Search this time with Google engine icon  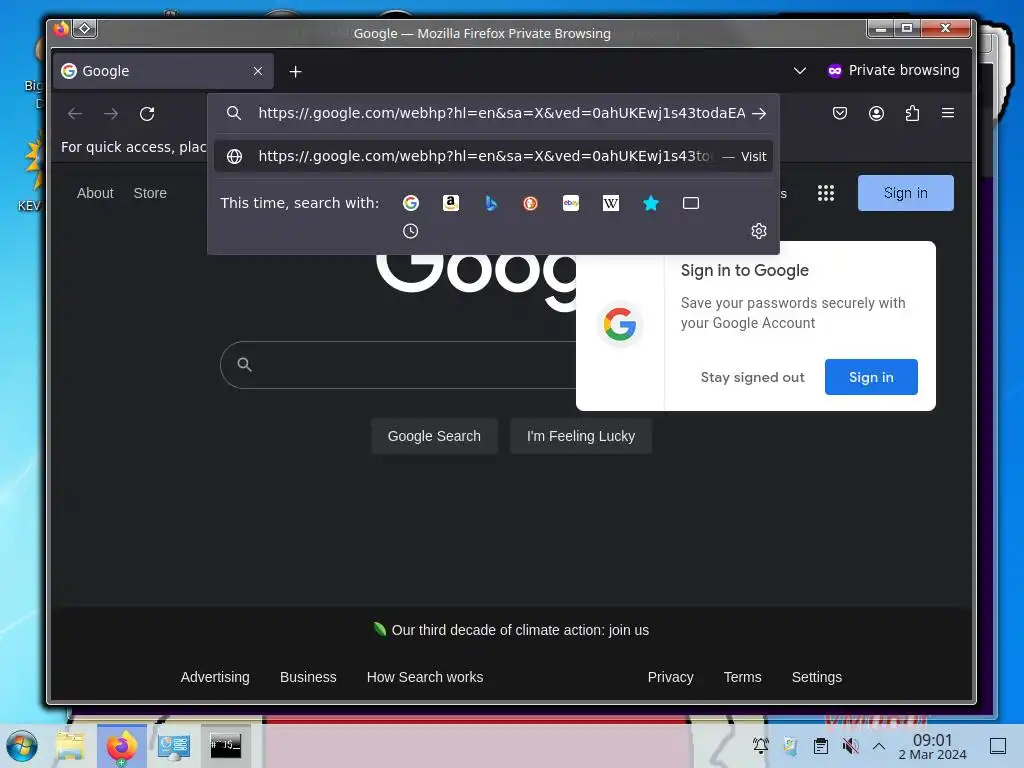411,203
